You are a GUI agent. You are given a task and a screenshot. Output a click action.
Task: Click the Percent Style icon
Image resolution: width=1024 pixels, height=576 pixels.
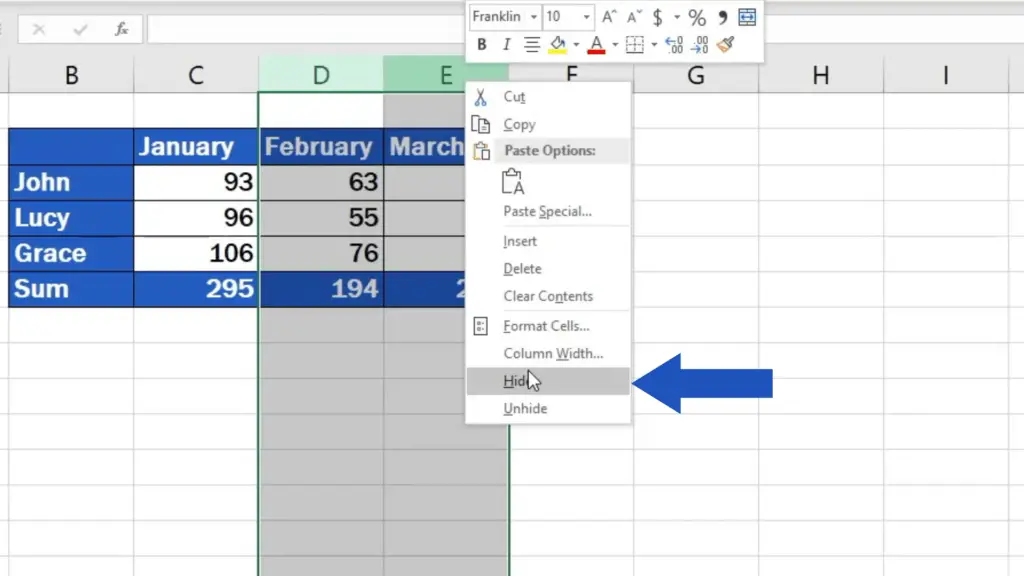point(699,17)
